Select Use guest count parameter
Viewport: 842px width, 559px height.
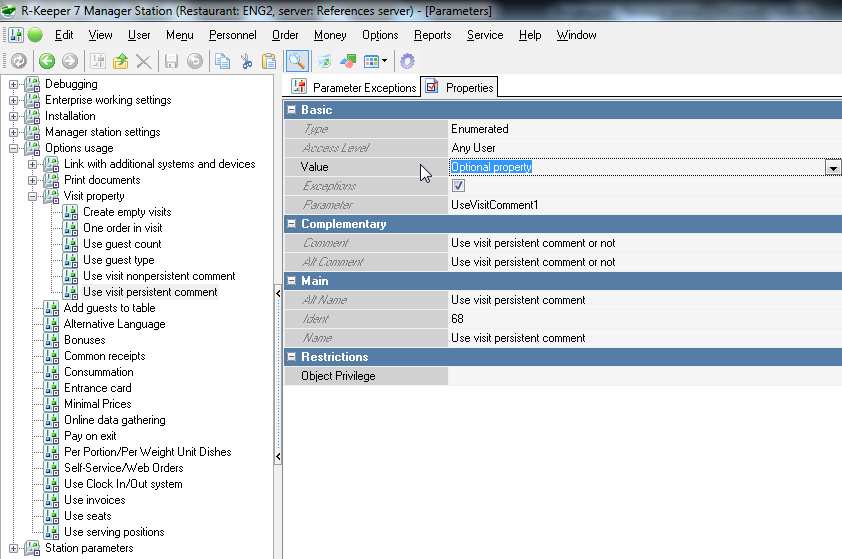[x=122, y=244]
